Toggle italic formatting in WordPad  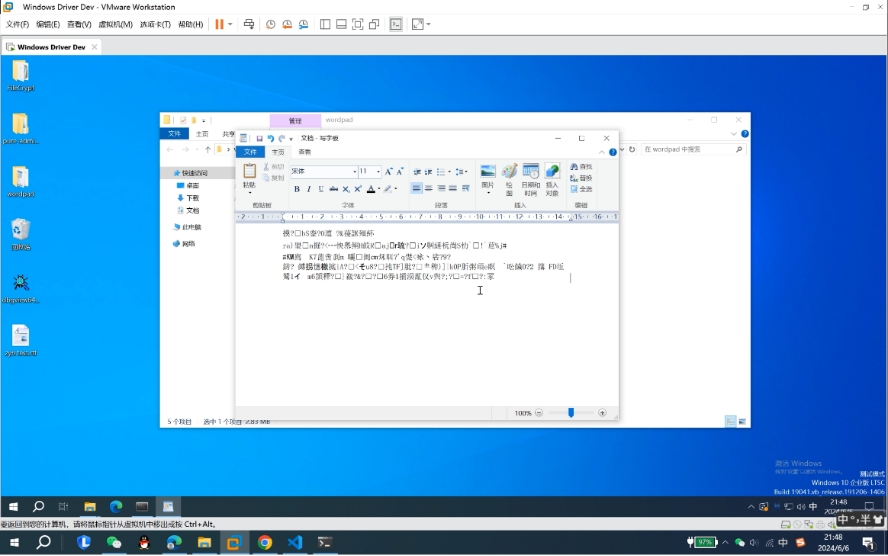click(308, 189)
